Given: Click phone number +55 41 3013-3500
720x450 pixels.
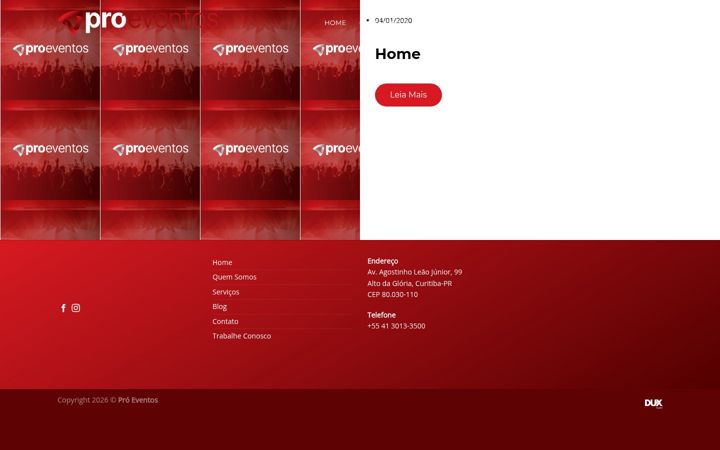Looking at the screenshot, I should (396, 326).
